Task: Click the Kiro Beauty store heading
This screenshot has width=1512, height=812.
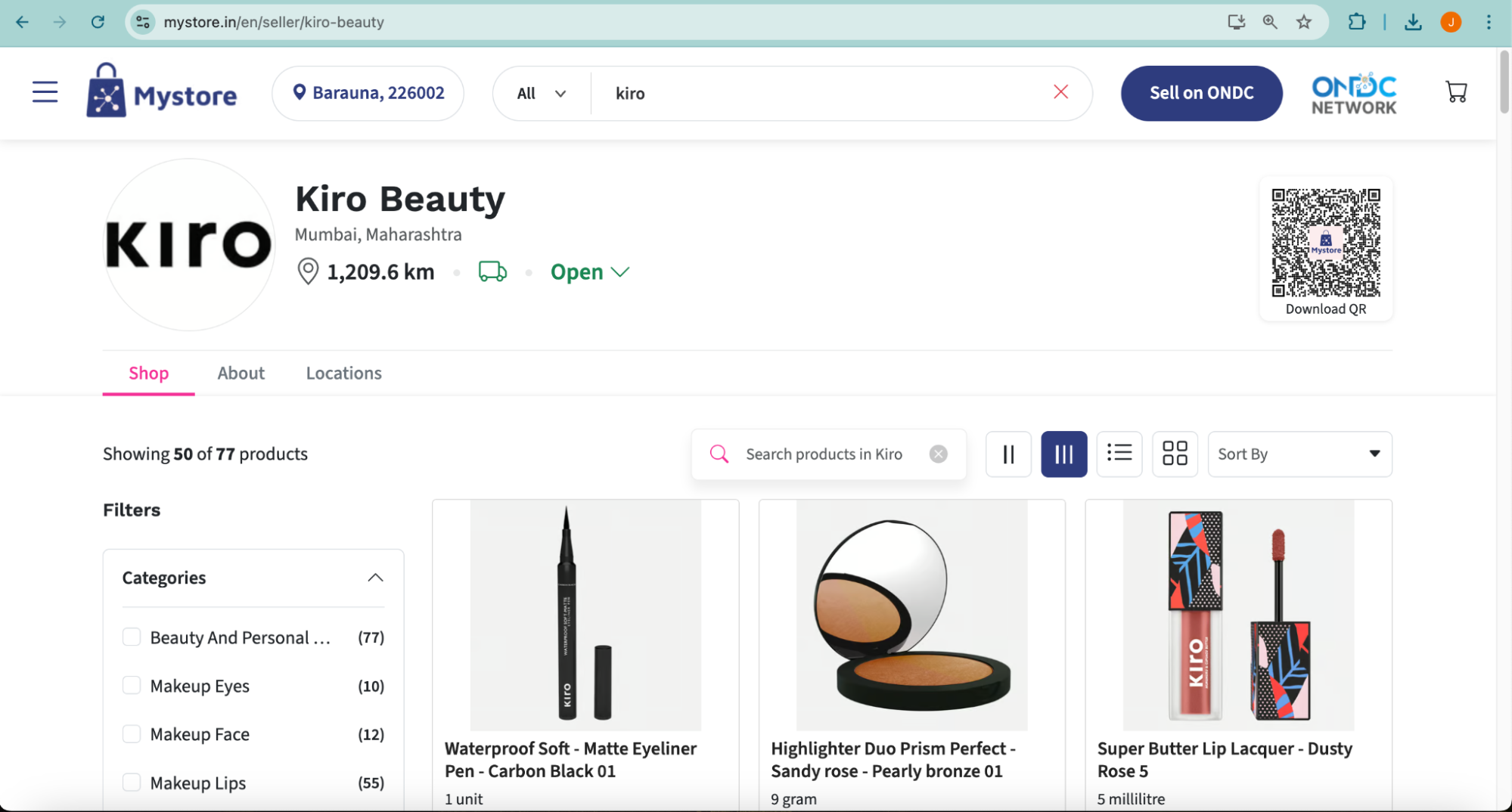Action: [x=399, y=199]
